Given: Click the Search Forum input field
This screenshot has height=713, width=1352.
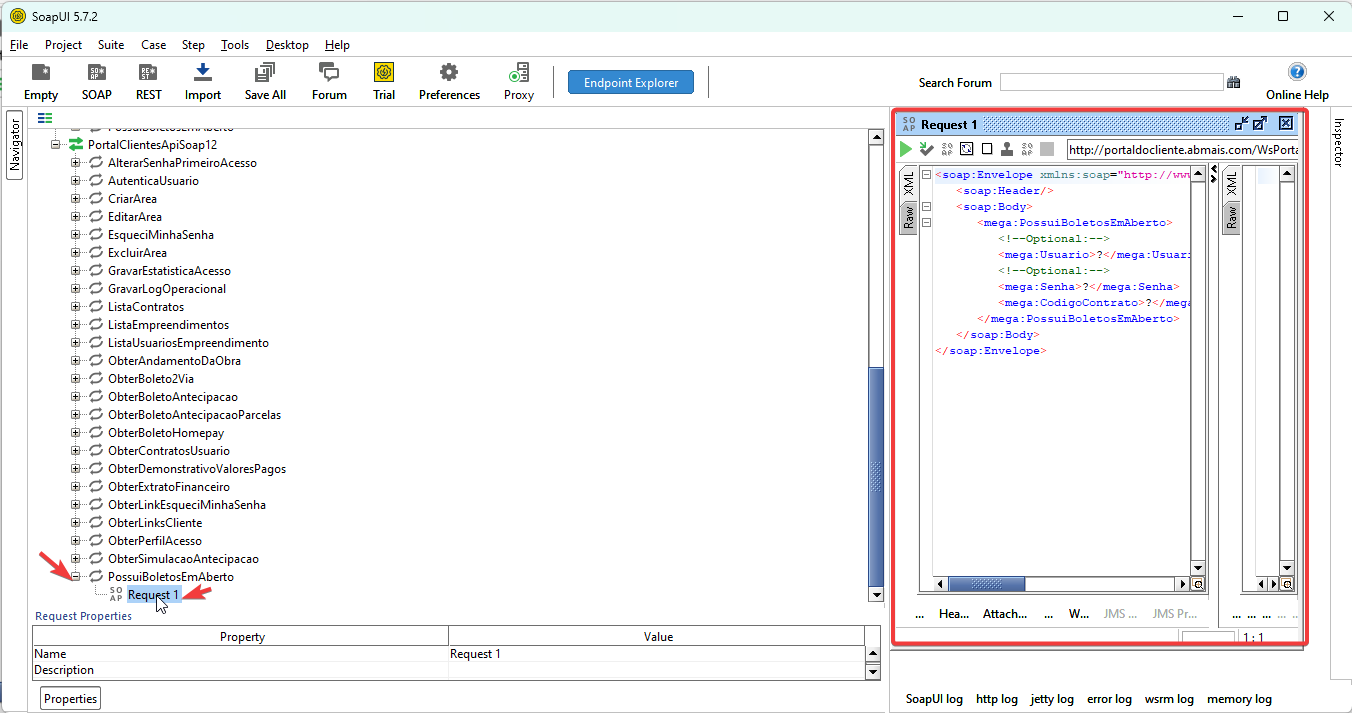Looking at the screenshot, I should pos(1111,82).
